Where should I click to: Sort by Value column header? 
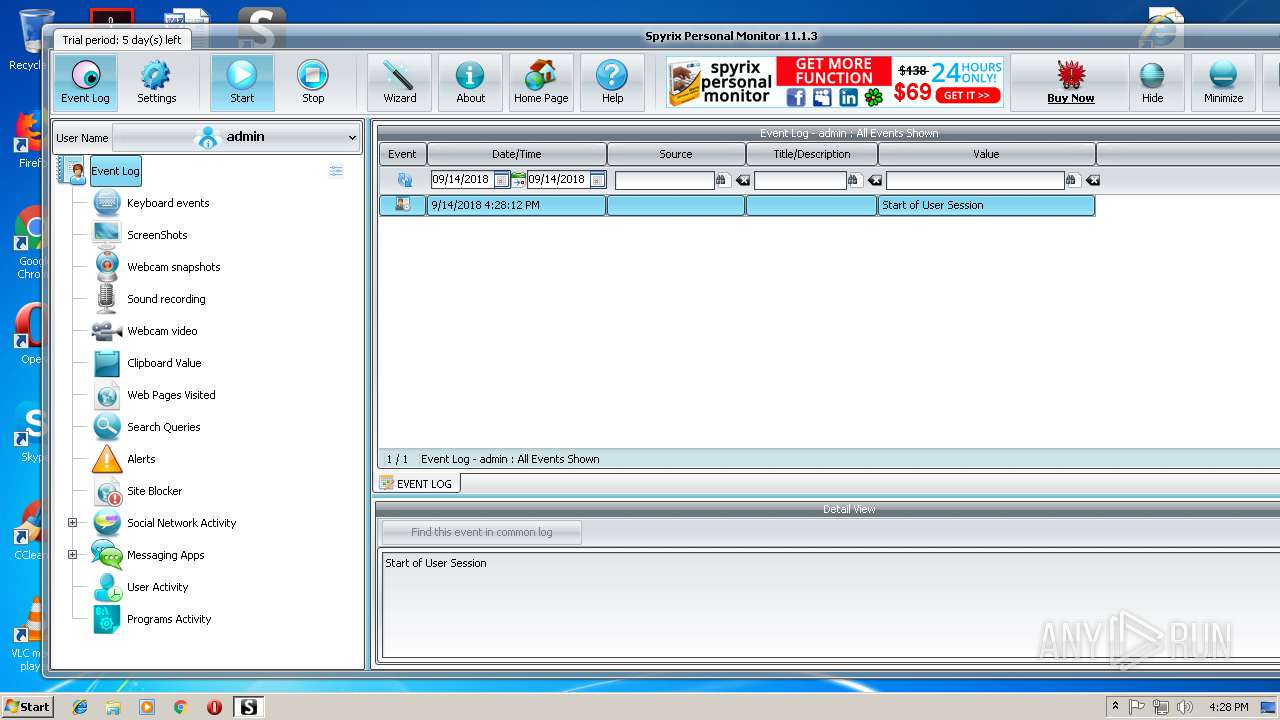pos(986,154)
